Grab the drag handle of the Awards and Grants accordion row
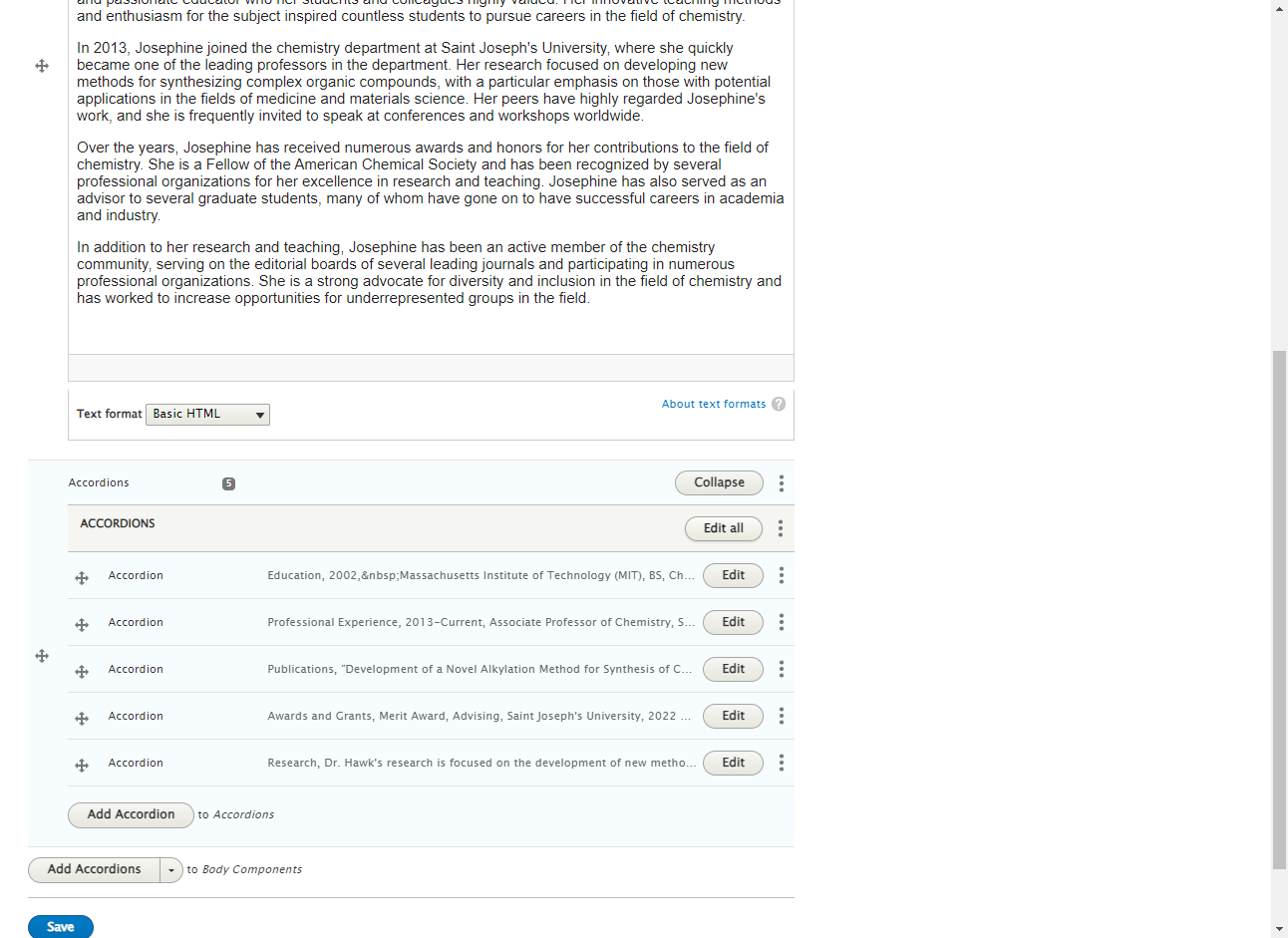 click(82, 718)
